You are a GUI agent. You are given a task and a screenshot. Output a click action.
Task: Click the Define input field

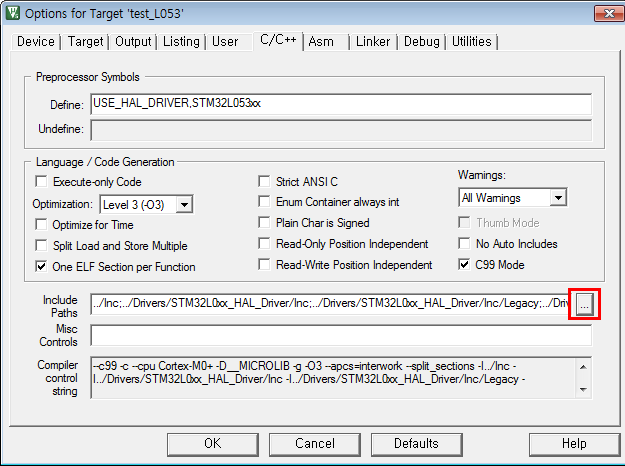click(341, 104)
